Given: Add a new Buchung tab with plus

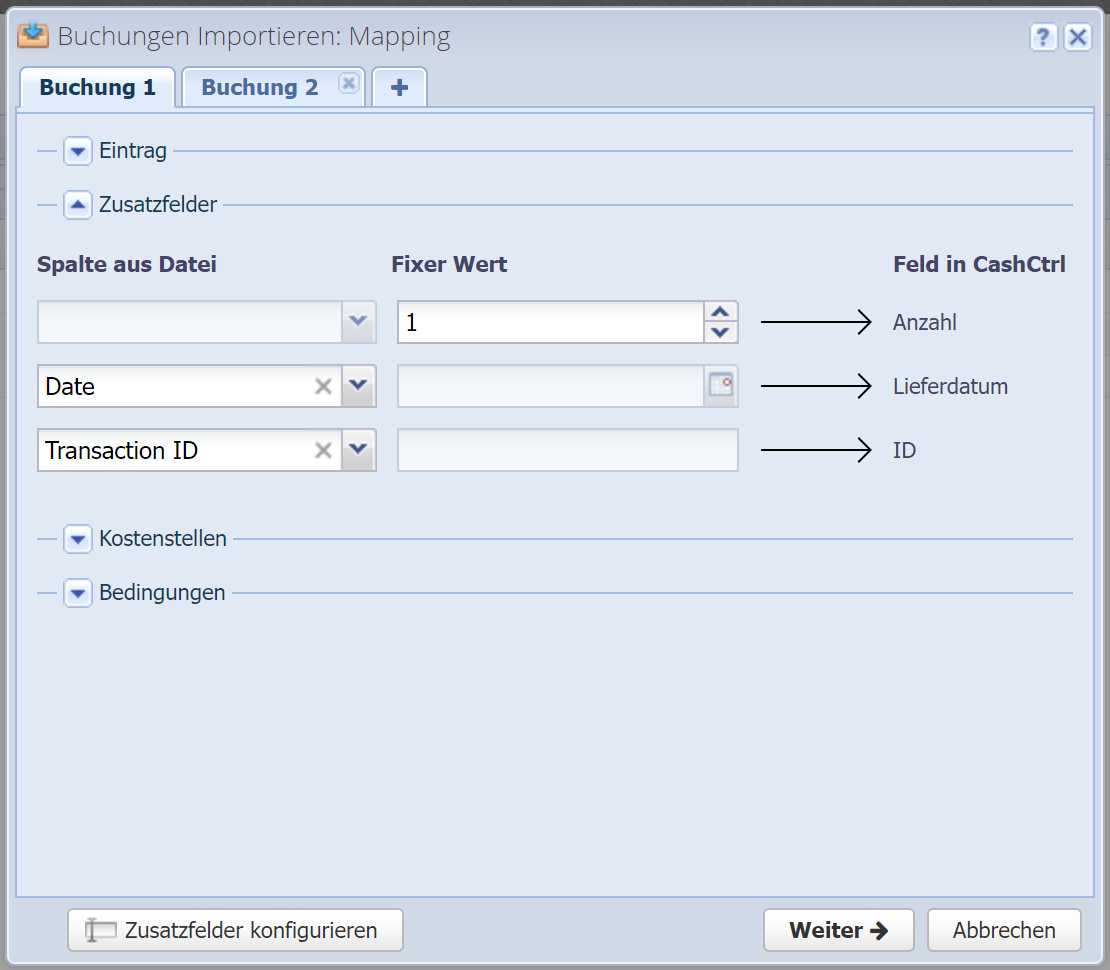Looking at the screenshot, I should click(399, 88).
